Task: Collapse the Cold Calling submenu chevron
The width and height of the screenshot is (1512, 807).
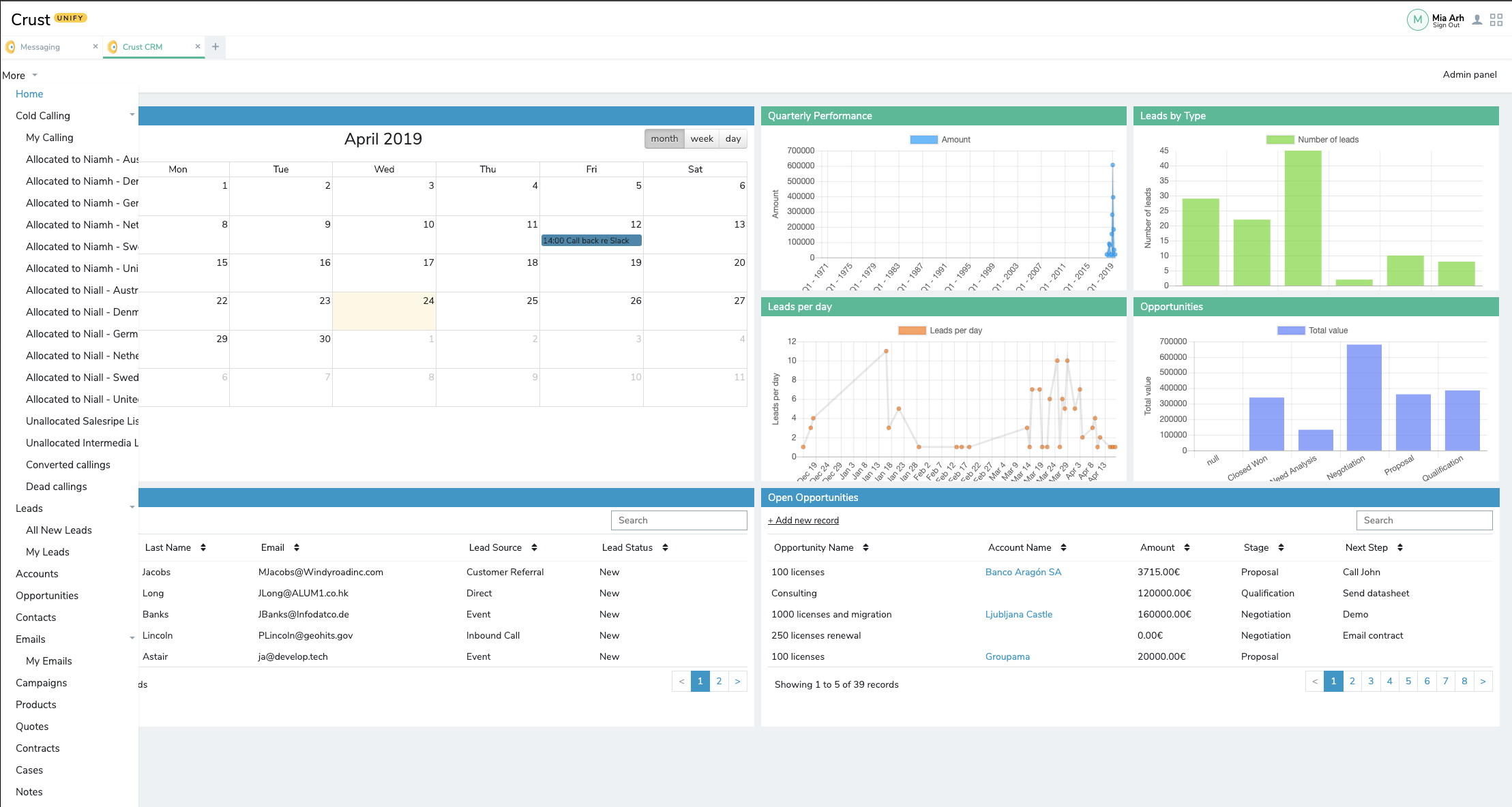Action: [x=131, y=115]
